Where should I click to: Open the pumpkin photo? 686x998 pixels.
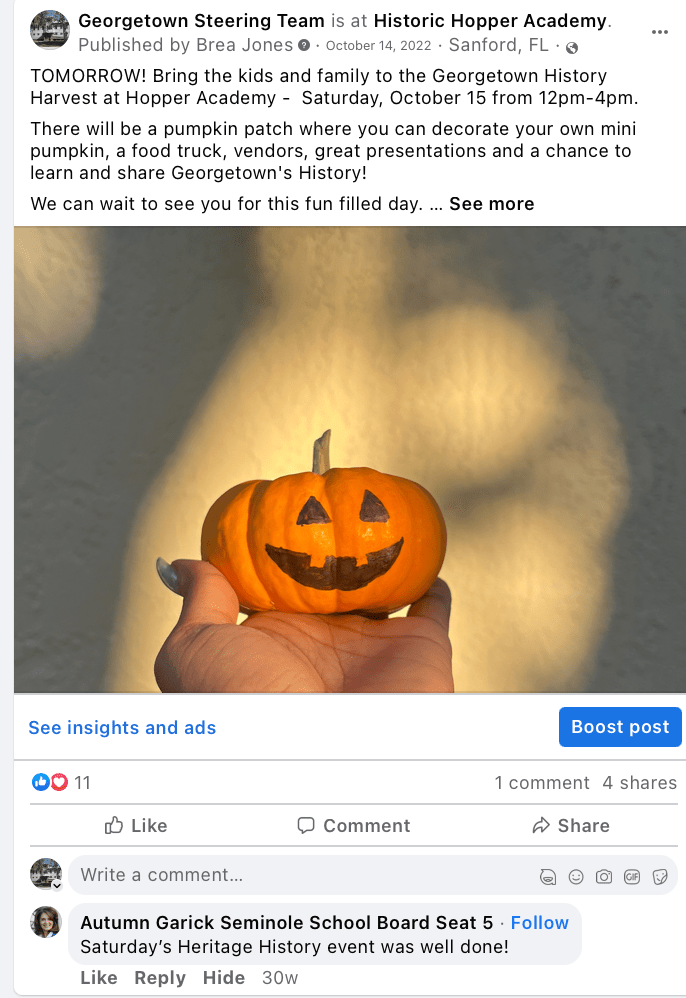point(350,460)
